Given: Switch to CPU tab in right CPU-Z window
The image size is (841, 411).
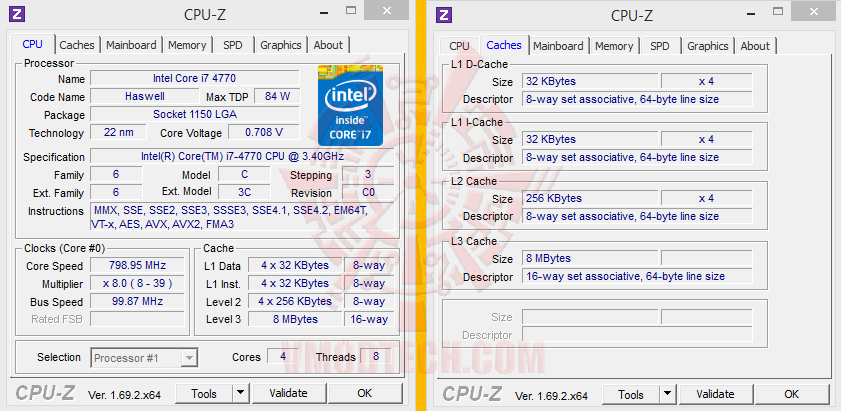Looking at the screenshot, I should (459, 46).
